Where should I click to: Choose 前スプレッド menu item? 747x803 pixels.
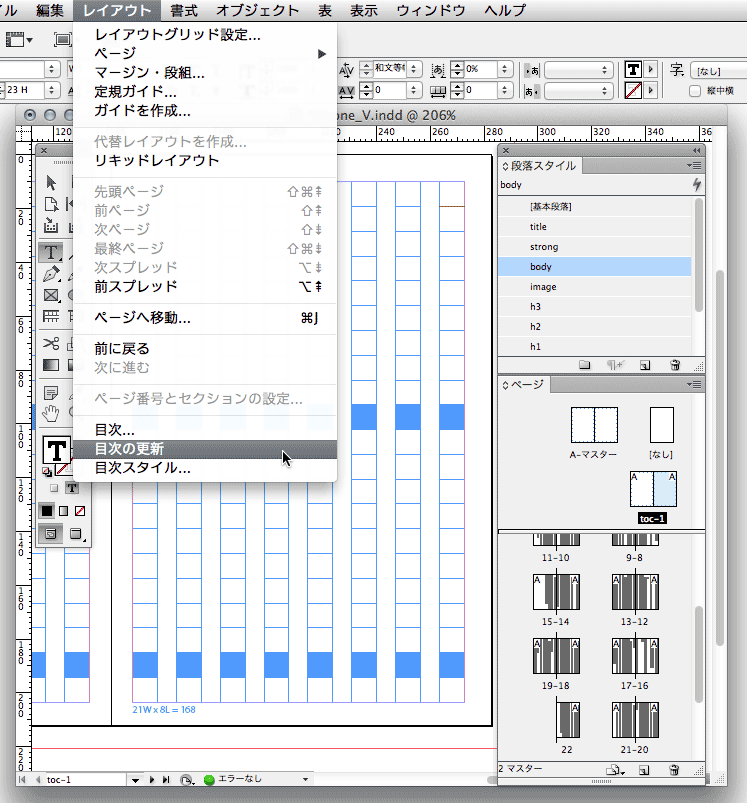click(205, 286)
